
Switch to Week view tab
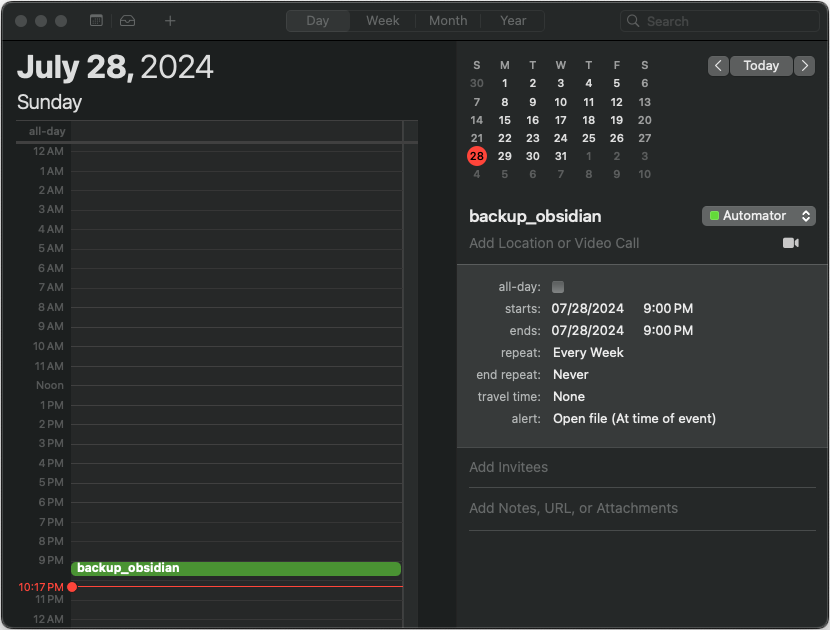pyautogui.click(x=383, y=21)
